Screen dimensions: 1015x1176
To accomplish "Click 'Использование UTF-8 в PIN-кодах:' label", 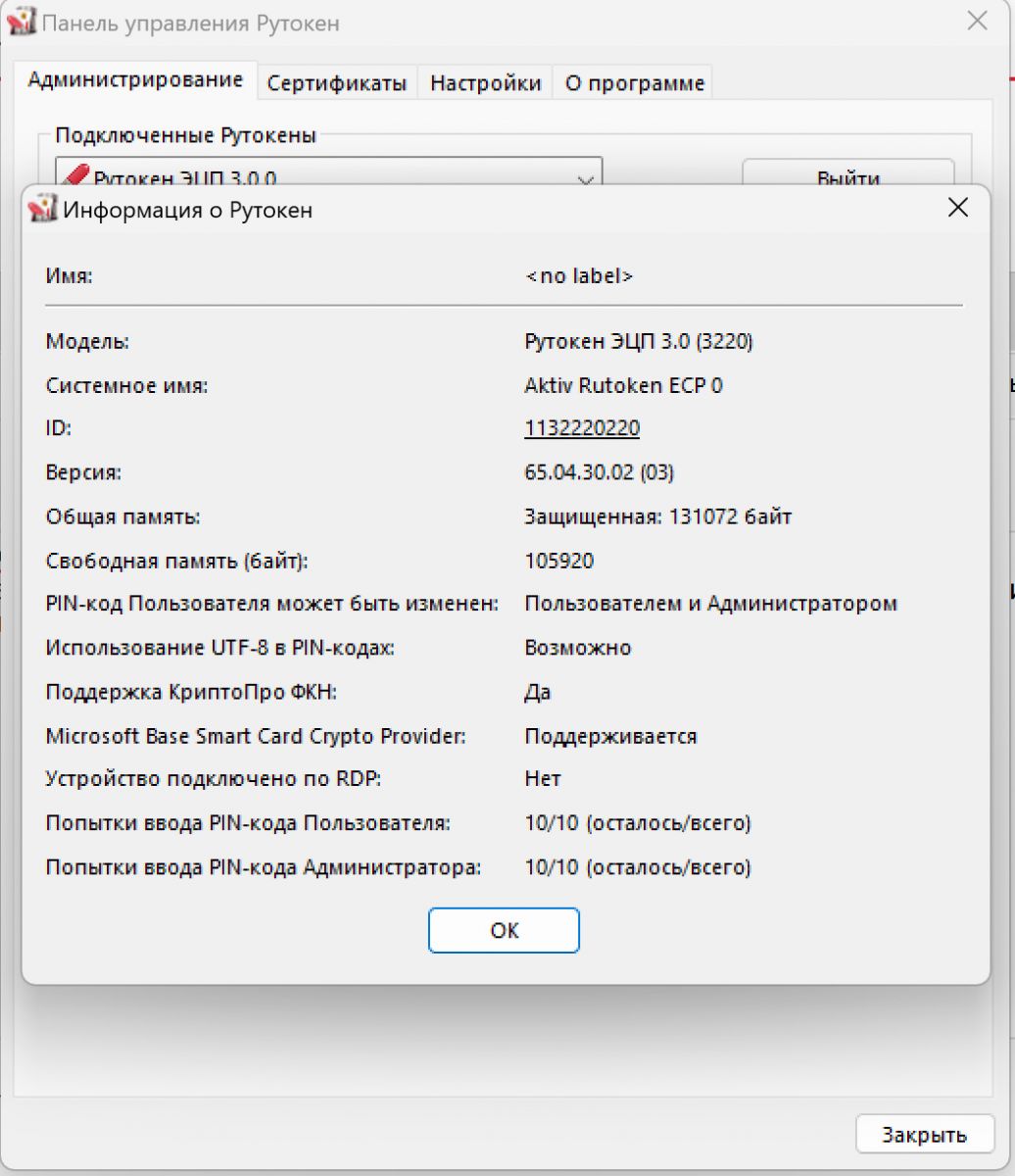I will (220, 648).
